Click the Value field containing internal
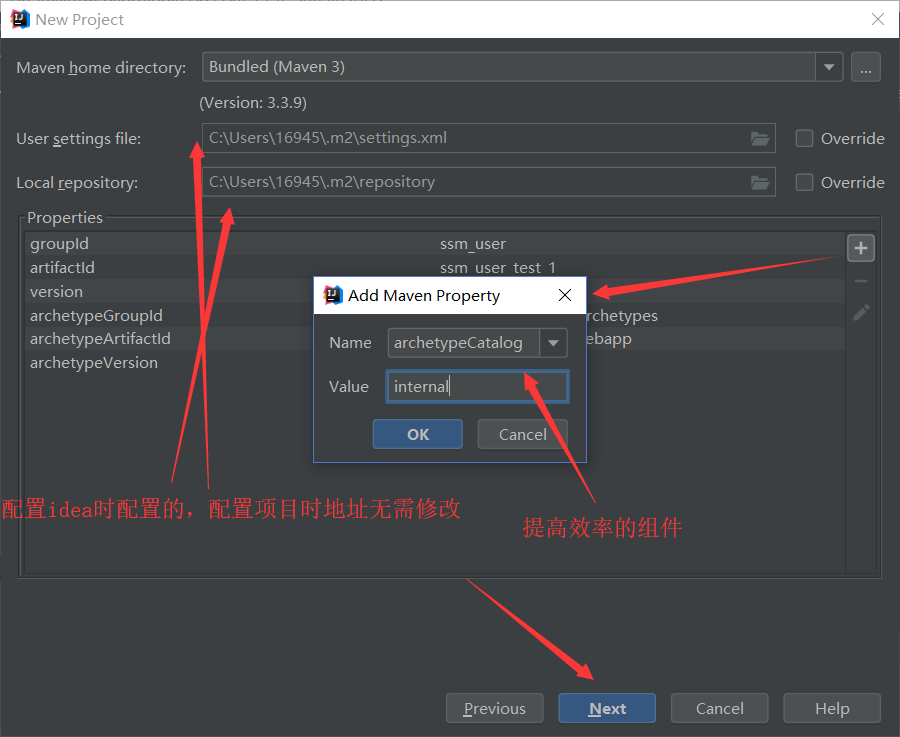 [478, 386]
